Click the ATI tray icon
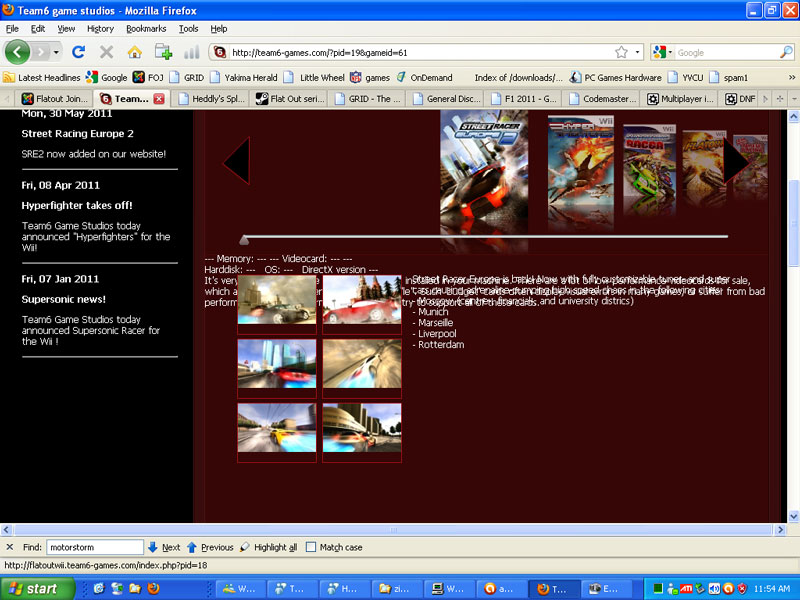The width and height of the screenshot is (800, 600). pyautogui.click(x=686, y=589)
